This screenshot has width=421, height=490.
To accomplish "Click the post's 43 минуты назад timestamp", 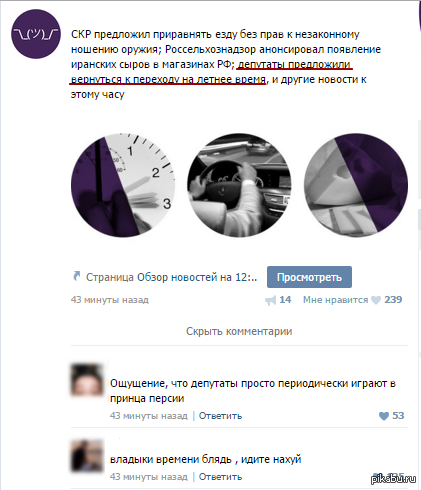I will pyautogui.click(x=110, y=300).
